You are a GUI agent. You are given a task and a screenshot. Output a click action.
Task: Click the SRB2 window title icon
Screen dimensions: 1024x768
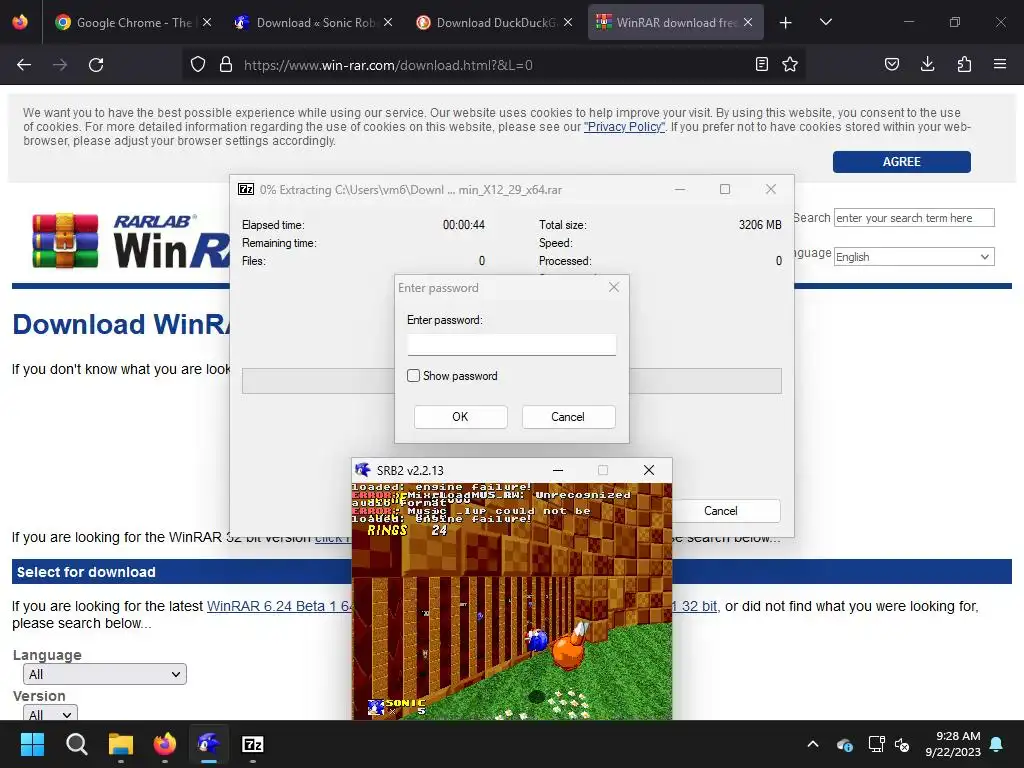tap(362, 470)
